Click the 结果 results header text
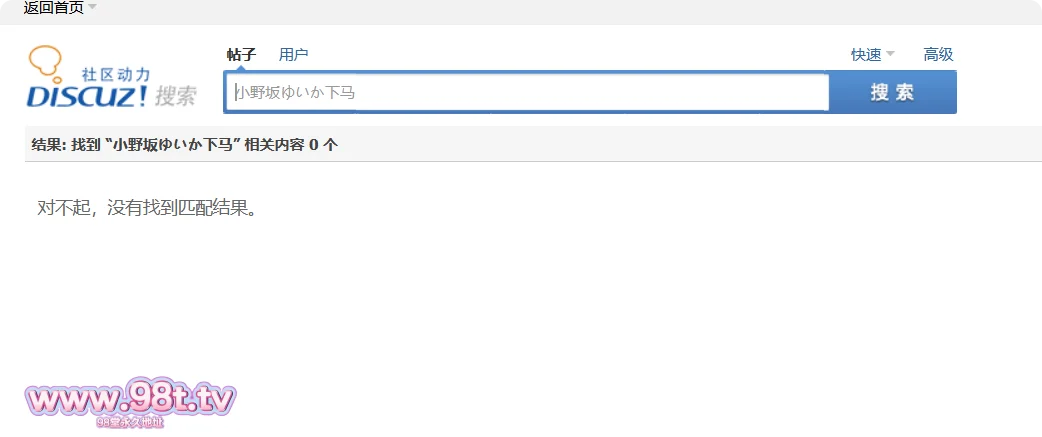Screen dimensions: 1042x437 (48, 145)
